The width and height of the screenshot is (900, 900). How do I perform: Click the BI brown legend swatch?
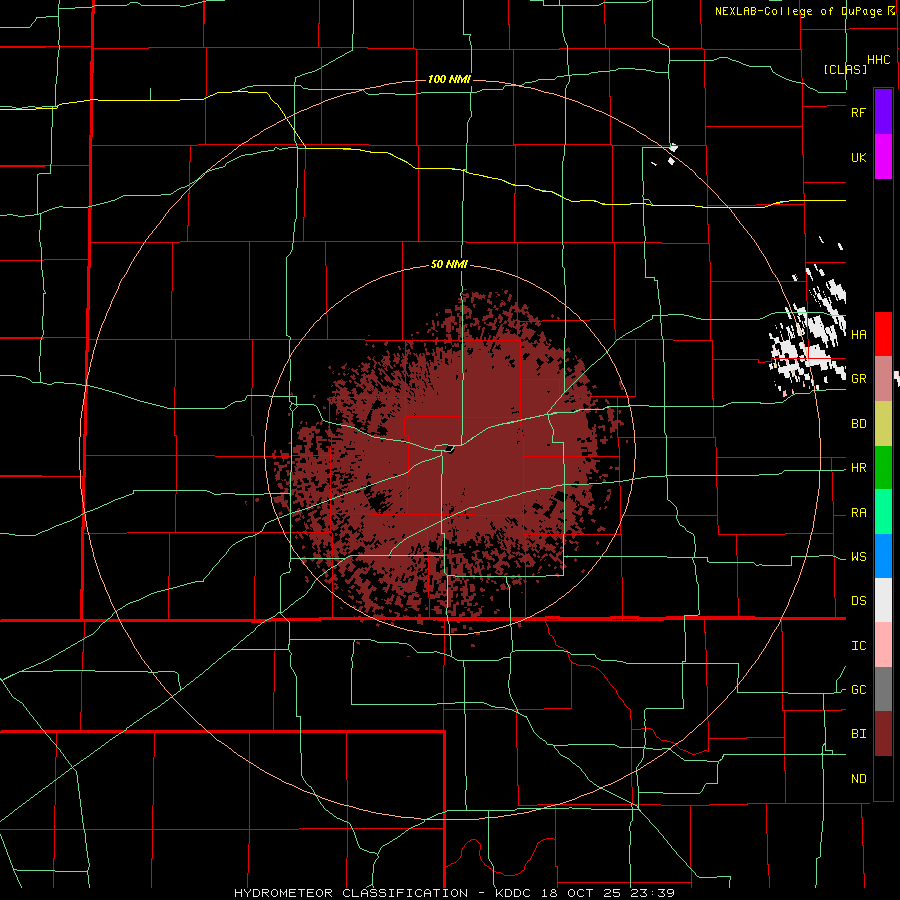point(883,734)
